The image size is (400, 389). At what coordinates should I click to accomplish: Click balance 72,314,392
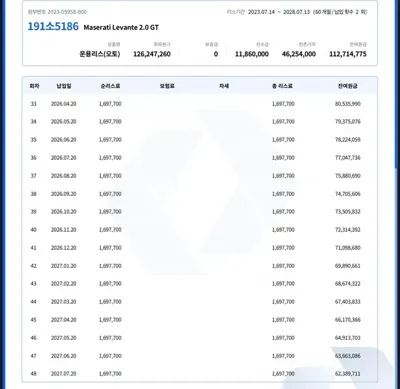pos(348,230)
